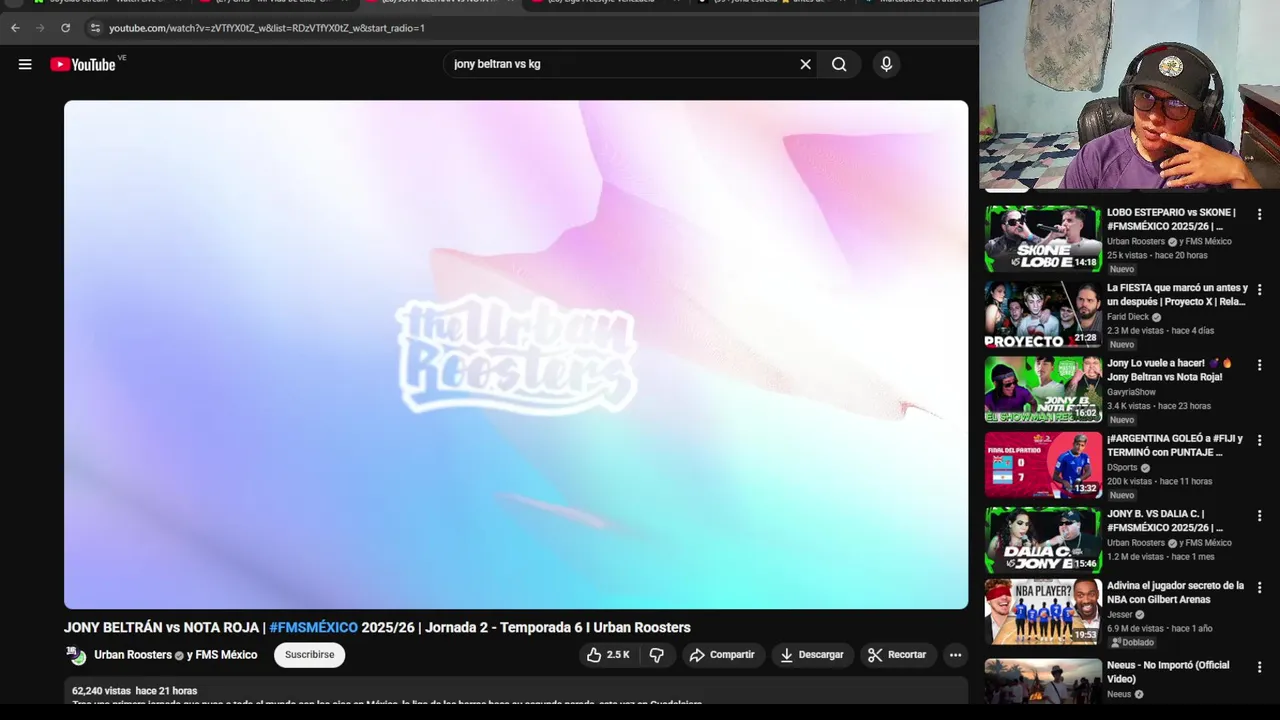Click the browser forward arrow

pos(40,28)
